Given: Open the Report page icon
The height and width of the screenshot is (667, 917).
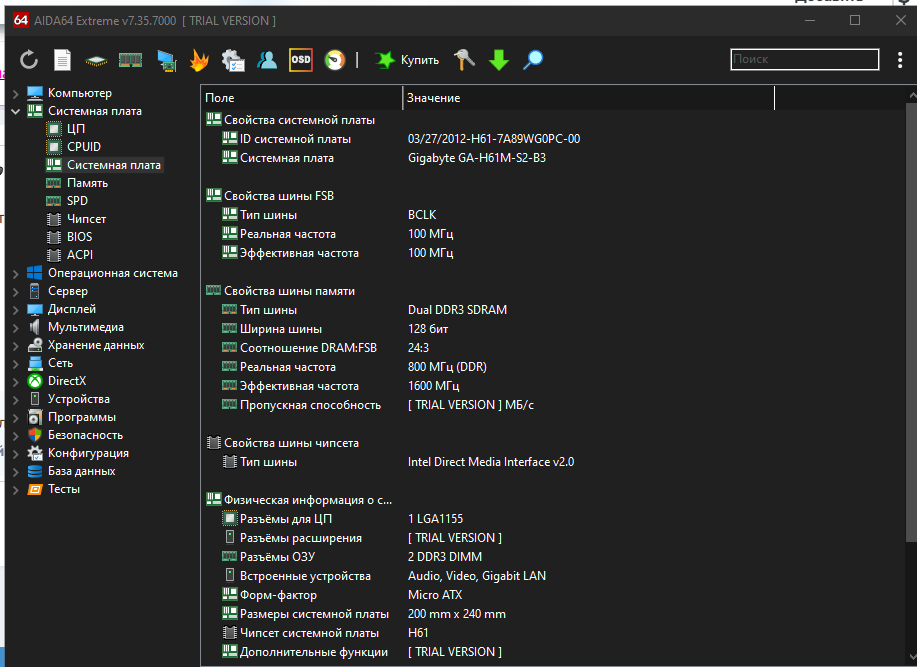Looking at the screenshot, I should [62, 60].
